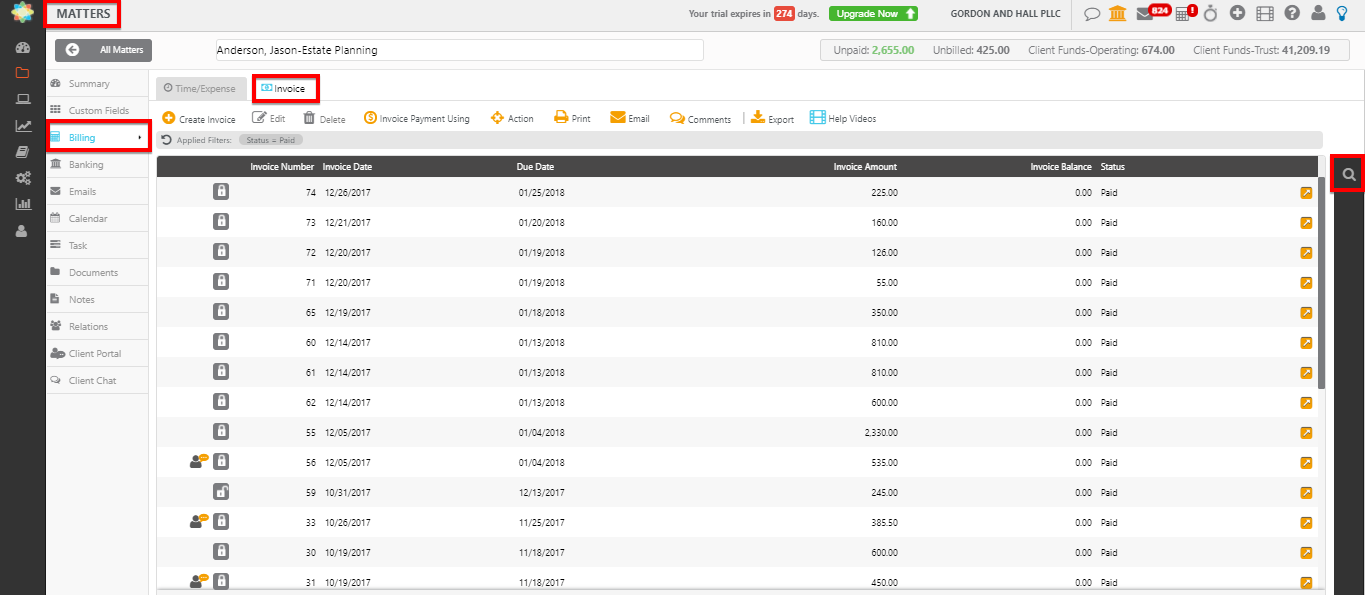1365x595 pixels.
Task: Open the settings gears icon in left rail
Action: [22, 178]
